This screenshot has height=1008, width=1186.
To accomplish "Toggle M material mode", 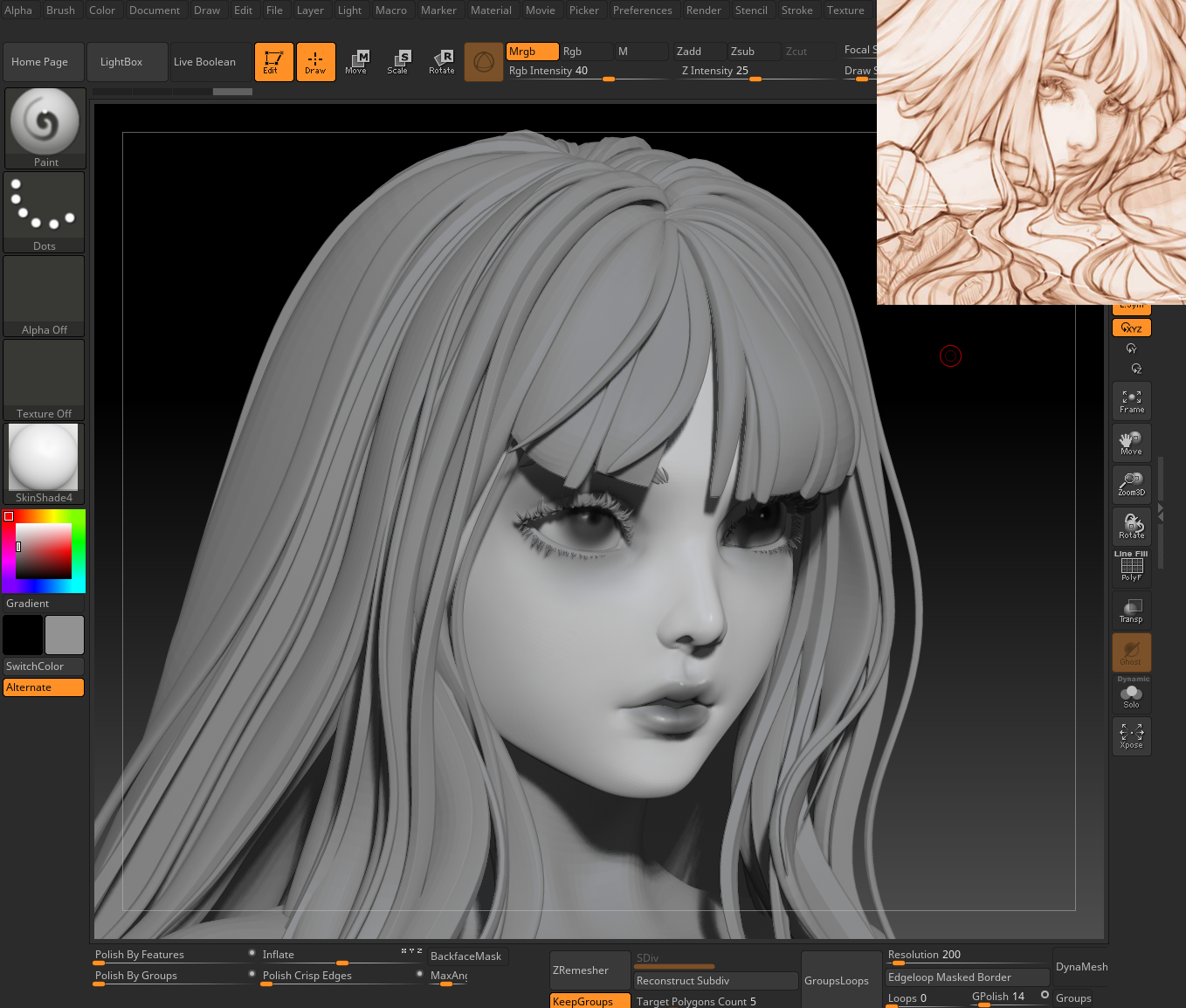I will pos(641,52).
